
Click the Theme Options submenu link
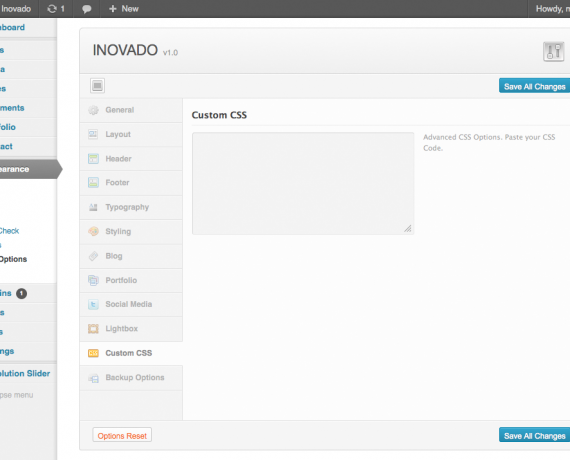tap(13, 259)
